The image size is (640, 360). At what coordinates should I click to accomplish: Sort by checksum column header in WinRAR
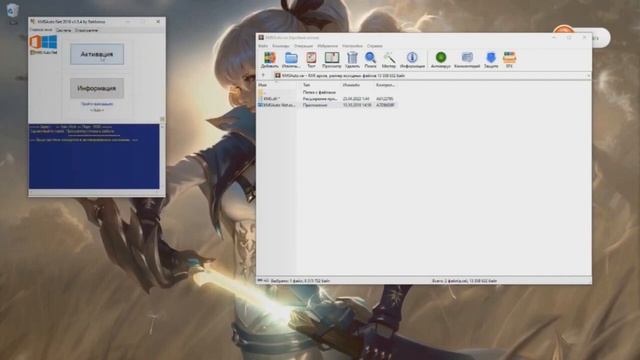point(386,85)
